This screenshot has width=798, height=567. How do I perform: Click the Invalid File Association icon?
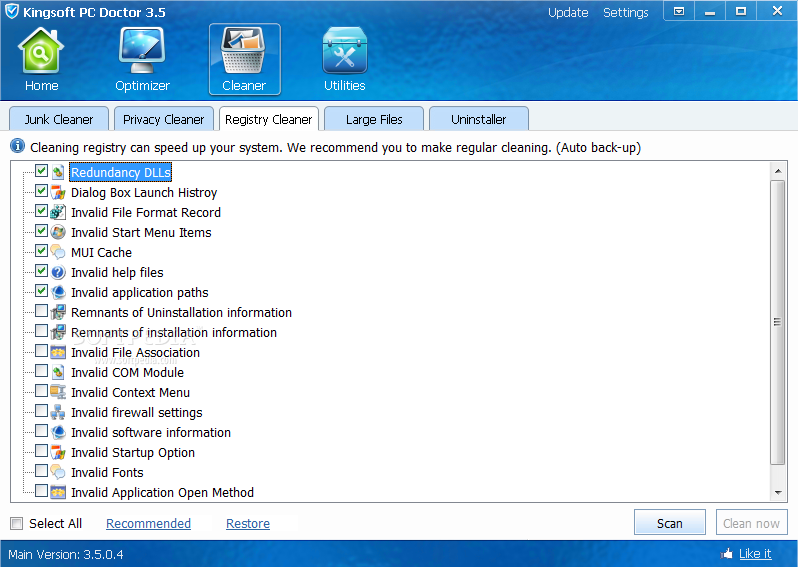(x=58, y=352)
